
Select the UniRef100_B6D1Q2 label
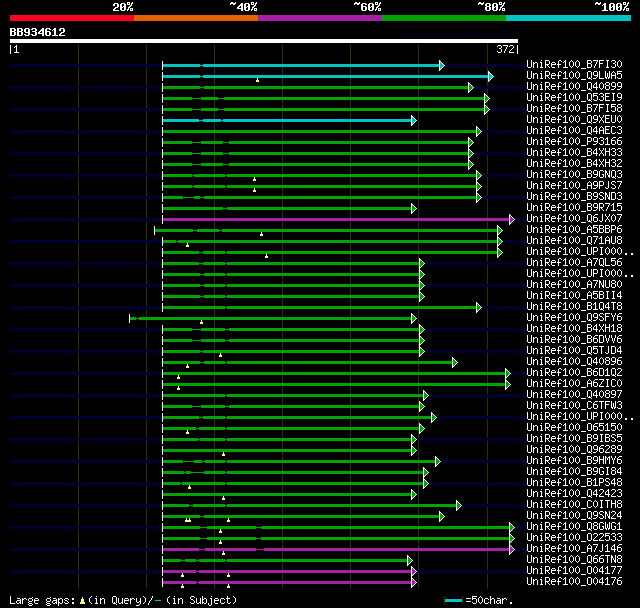[x=574, y=373]
